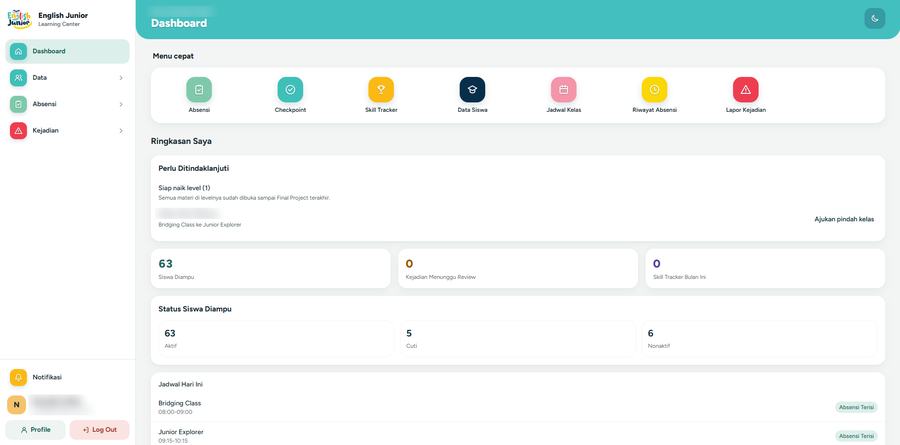
Task: Click the Data people icon in sidebar
Action: 18,78
